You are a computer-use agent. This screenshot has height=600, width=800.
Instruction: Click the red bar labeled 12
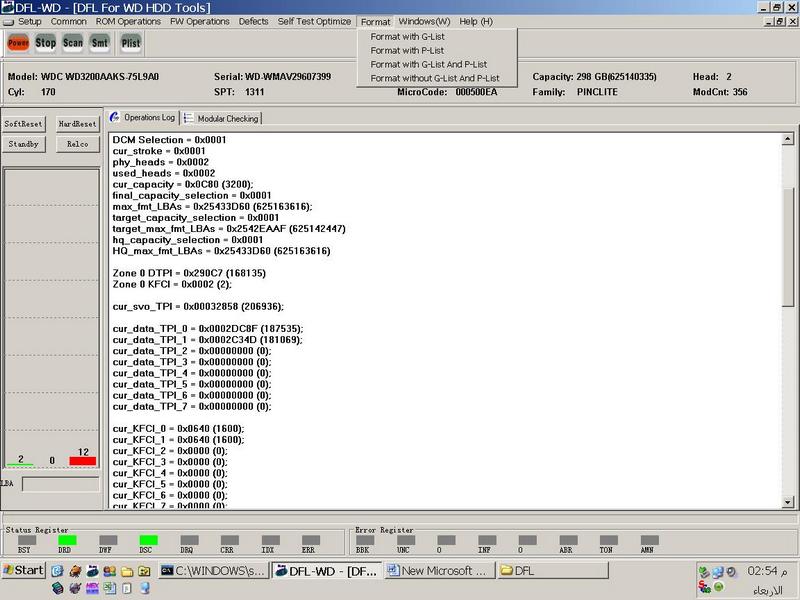click(x=83, y=461)
